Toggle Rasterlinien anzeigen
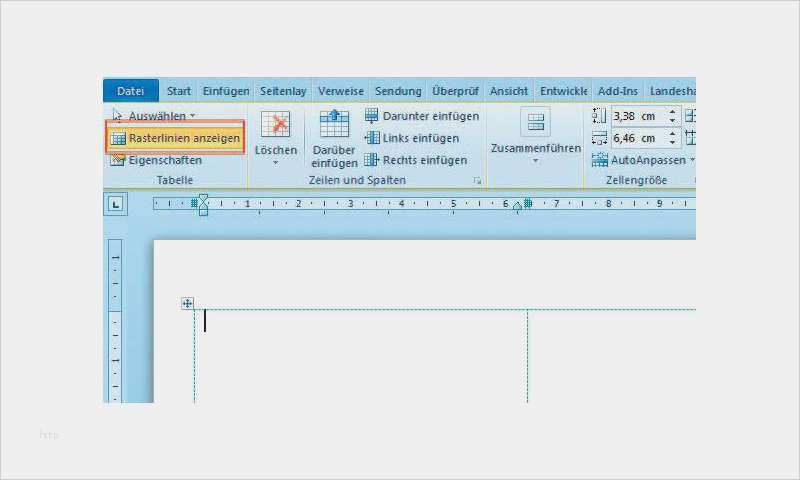Image resolution: width=800 pixels, height=480 pixels. [x=176, y=138]
